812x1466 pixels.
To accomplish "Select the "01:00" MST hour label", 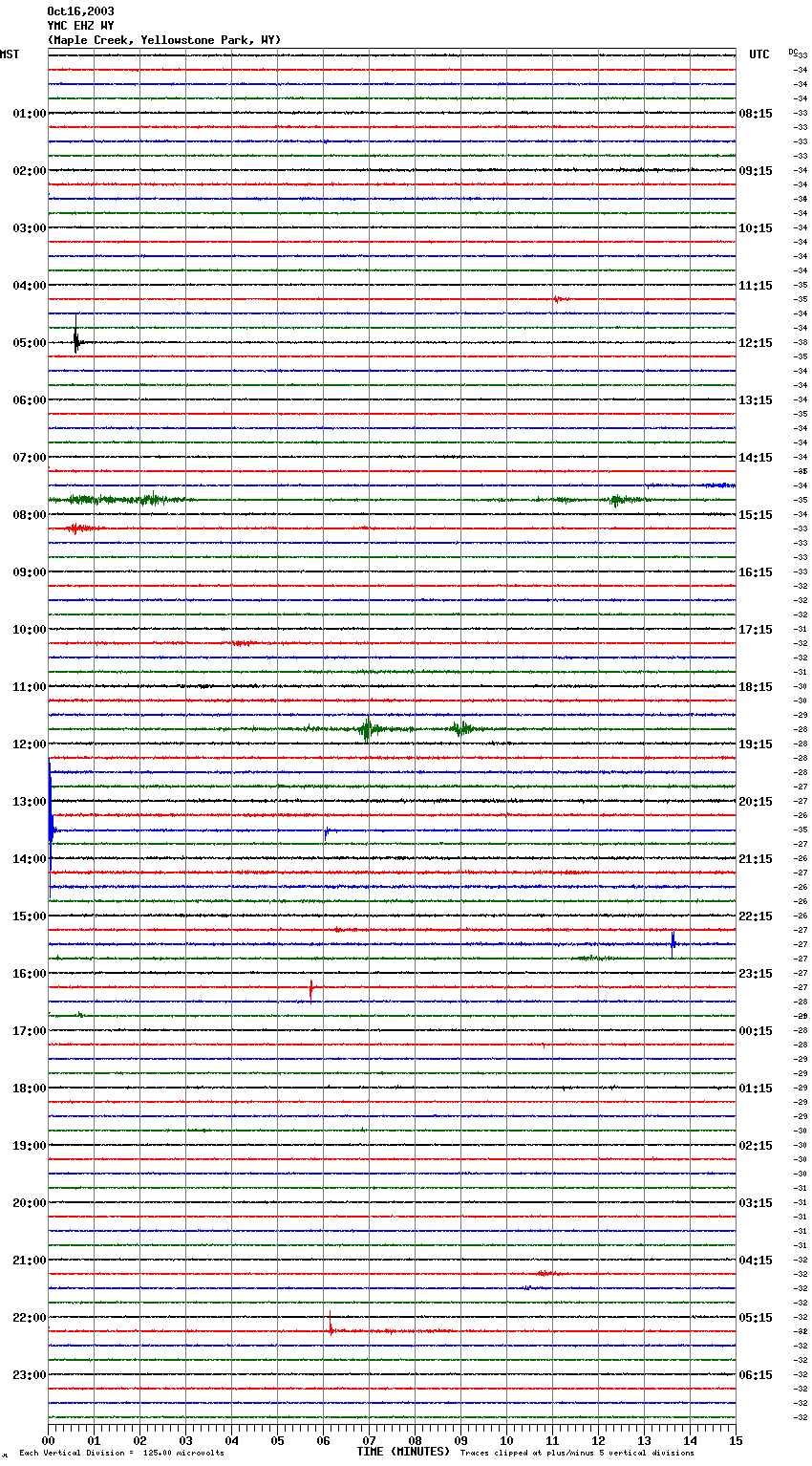I will click(30, 113).
